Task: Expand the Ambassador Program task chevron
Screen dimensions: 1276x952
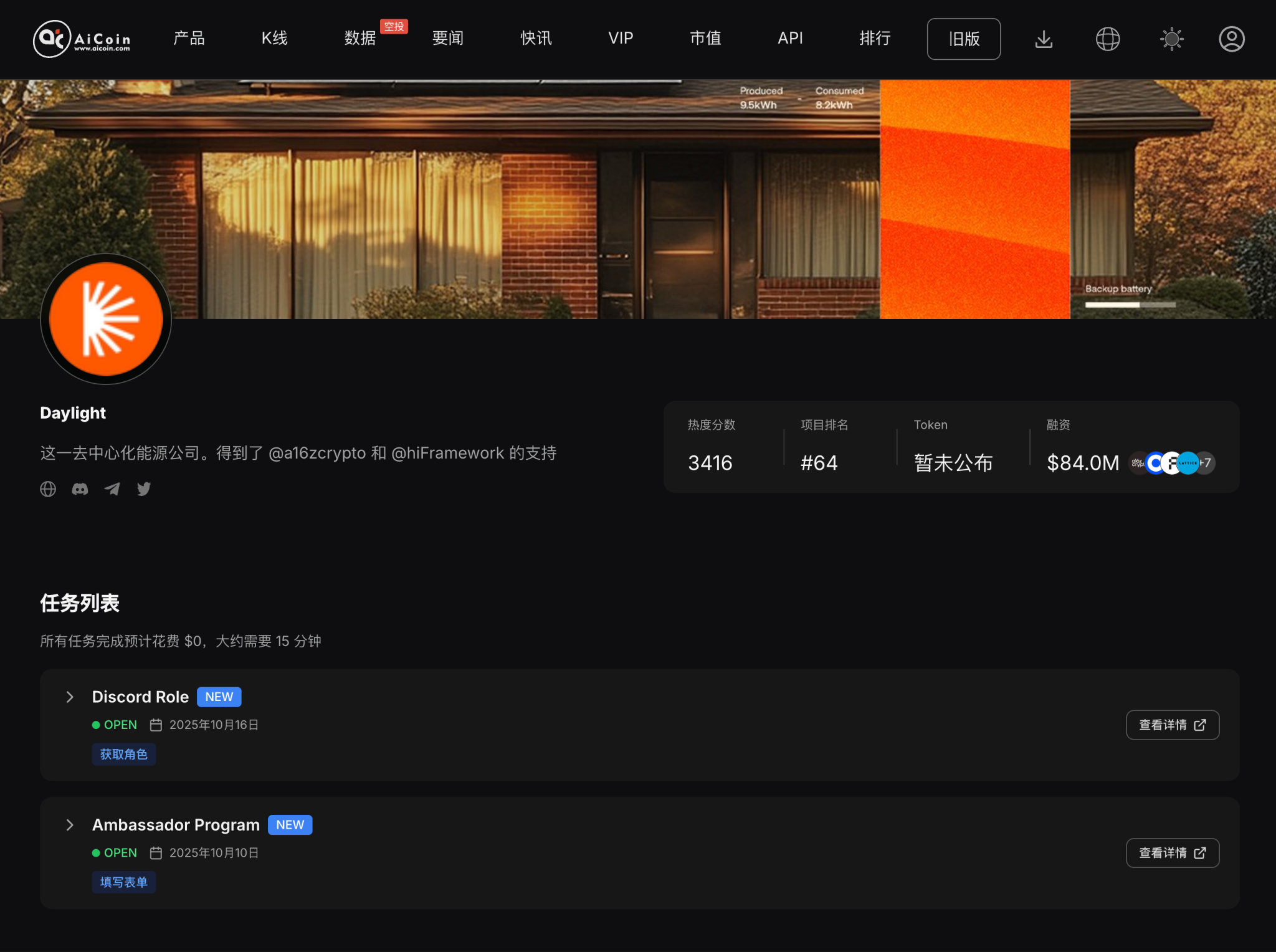Action: coord(70,825)
